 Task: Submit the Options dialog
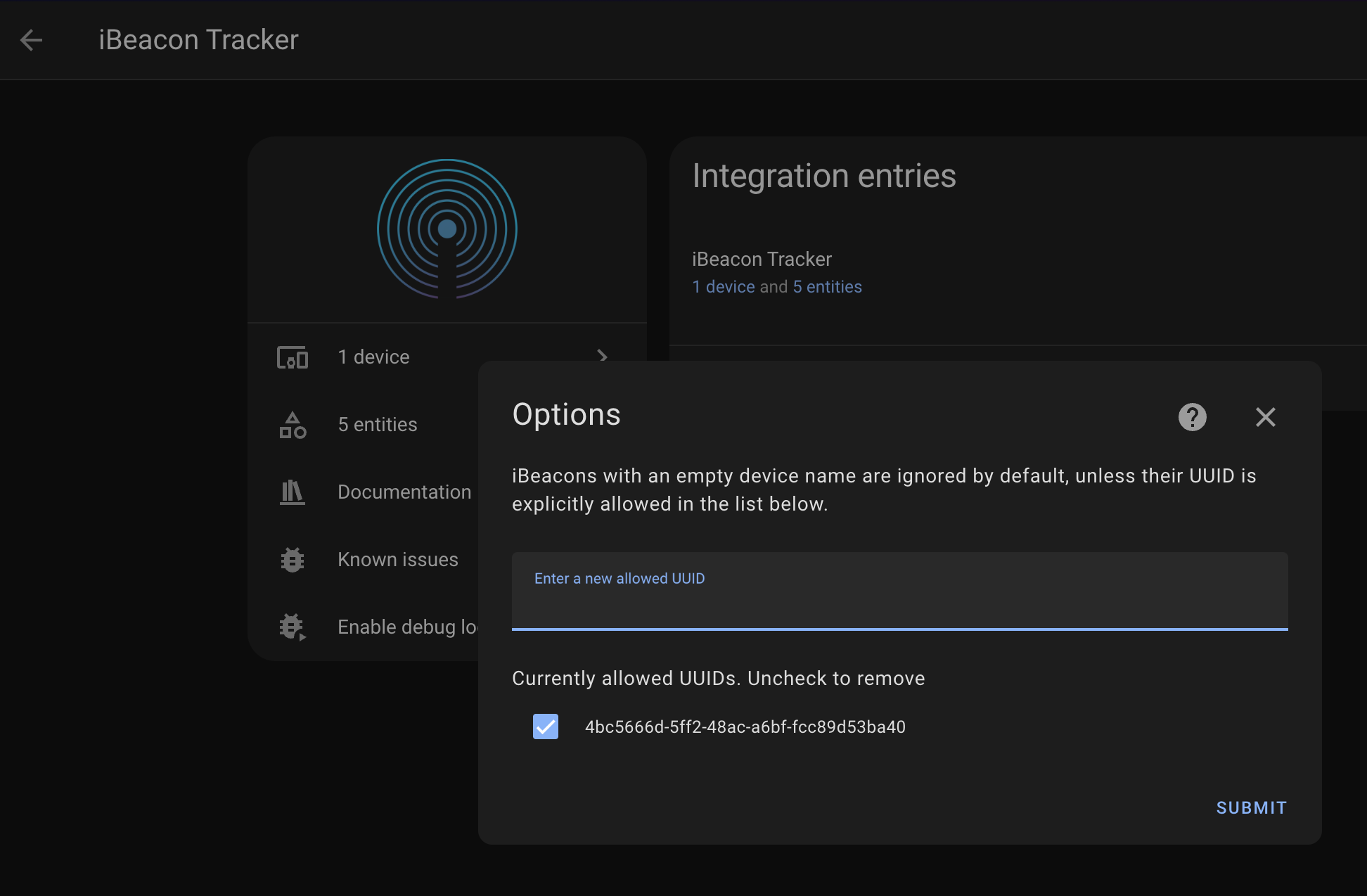1252,808
